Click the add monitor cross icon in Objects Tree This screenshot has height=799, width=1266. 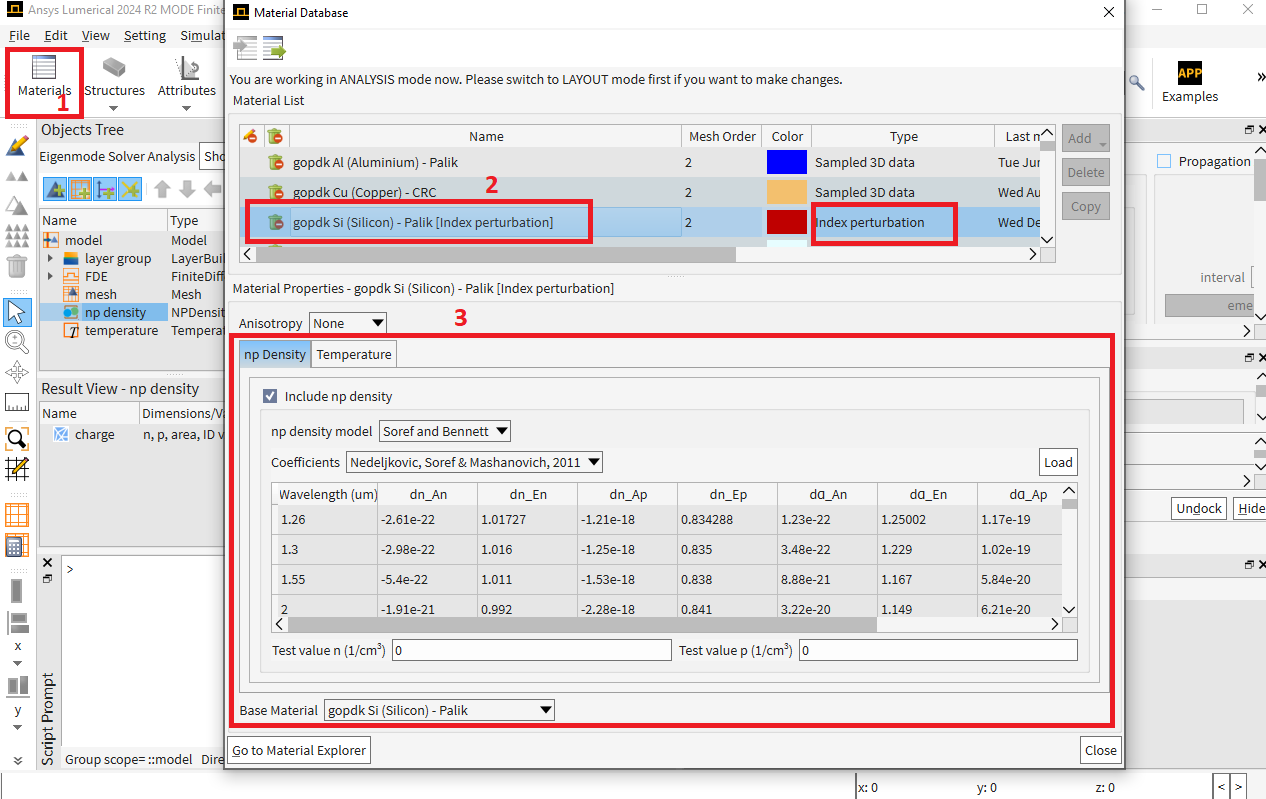click(130, 189)
